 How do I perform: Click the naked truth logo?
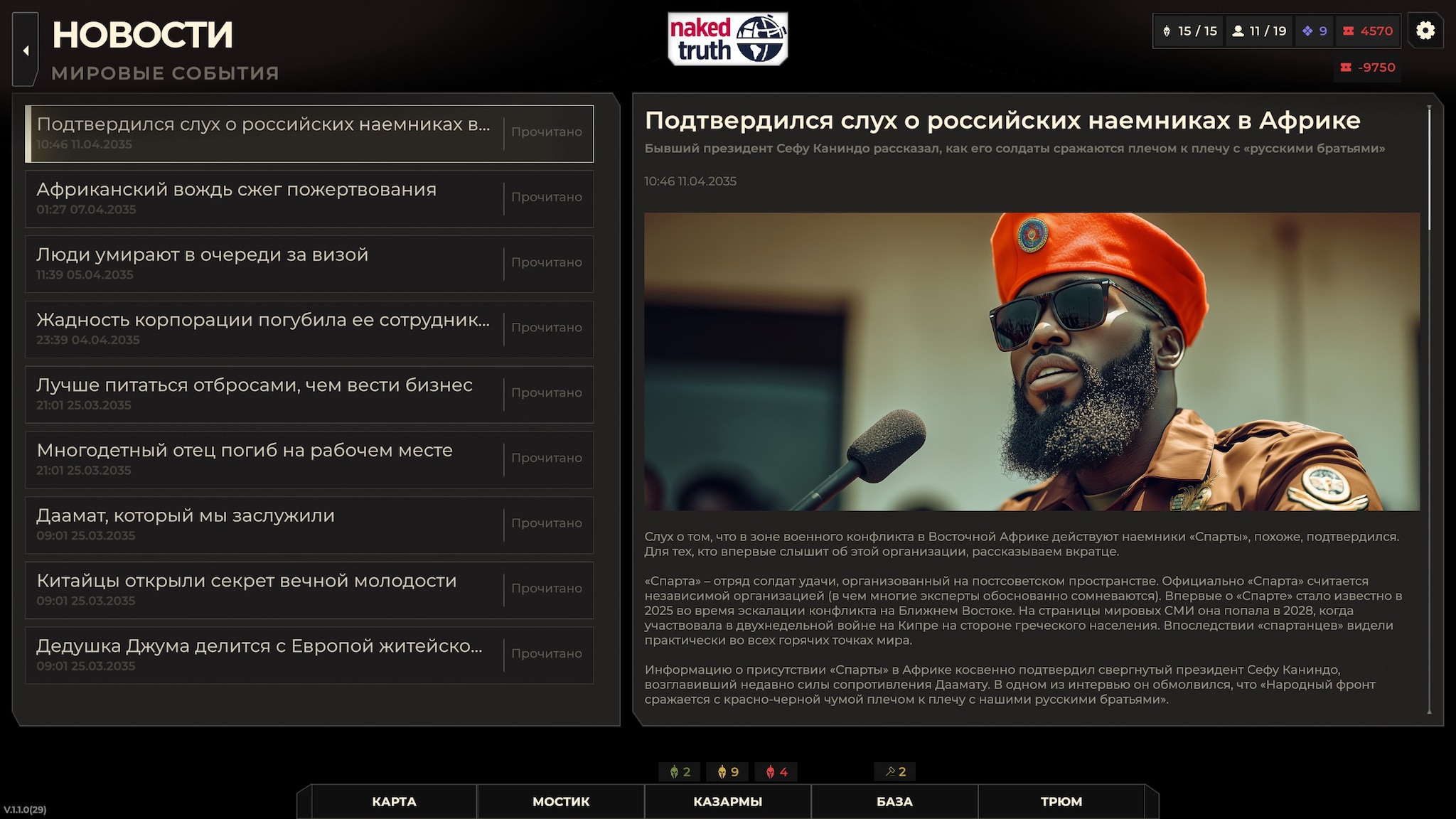coord(727,39)
